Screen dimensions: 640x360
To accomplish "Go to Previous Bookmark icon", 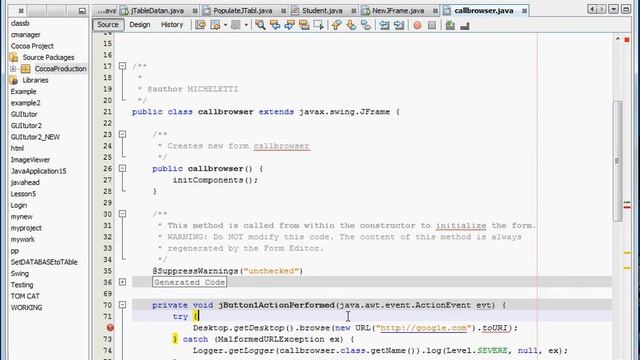I will point(336,25).
